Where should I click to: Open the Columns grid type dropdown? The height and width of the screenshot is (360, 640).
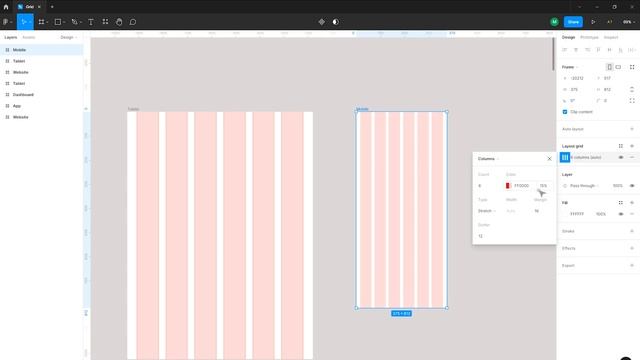(x=488, y=159)
